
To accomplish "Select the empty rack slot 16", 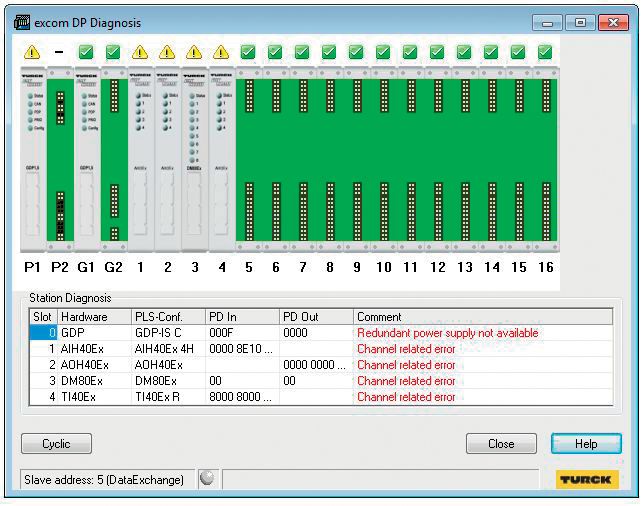I will [546, 159].
